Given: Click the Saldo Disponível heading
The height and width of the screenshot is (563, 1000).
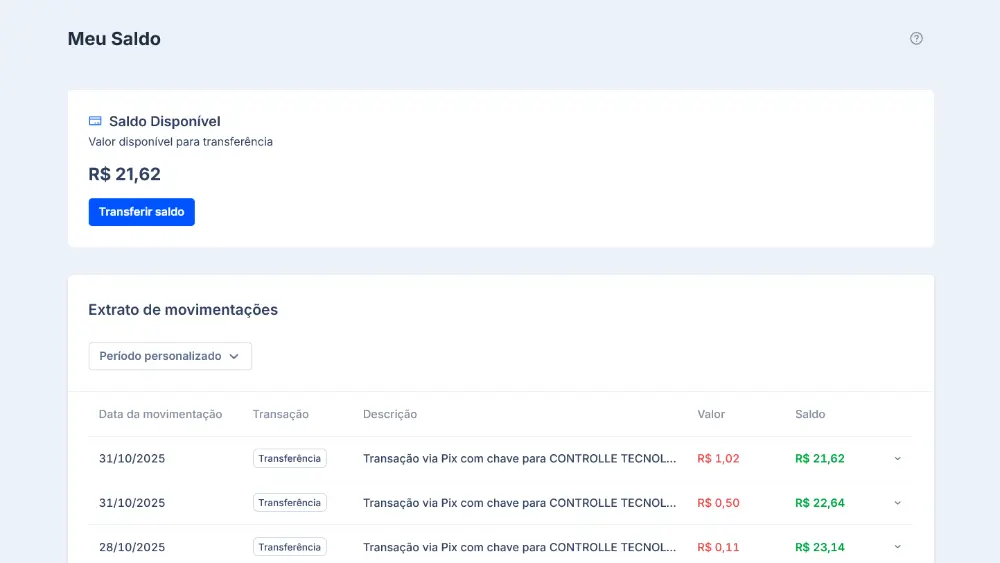Looking at the screenshot, I should pyautogui.click(x=165, y=121).
